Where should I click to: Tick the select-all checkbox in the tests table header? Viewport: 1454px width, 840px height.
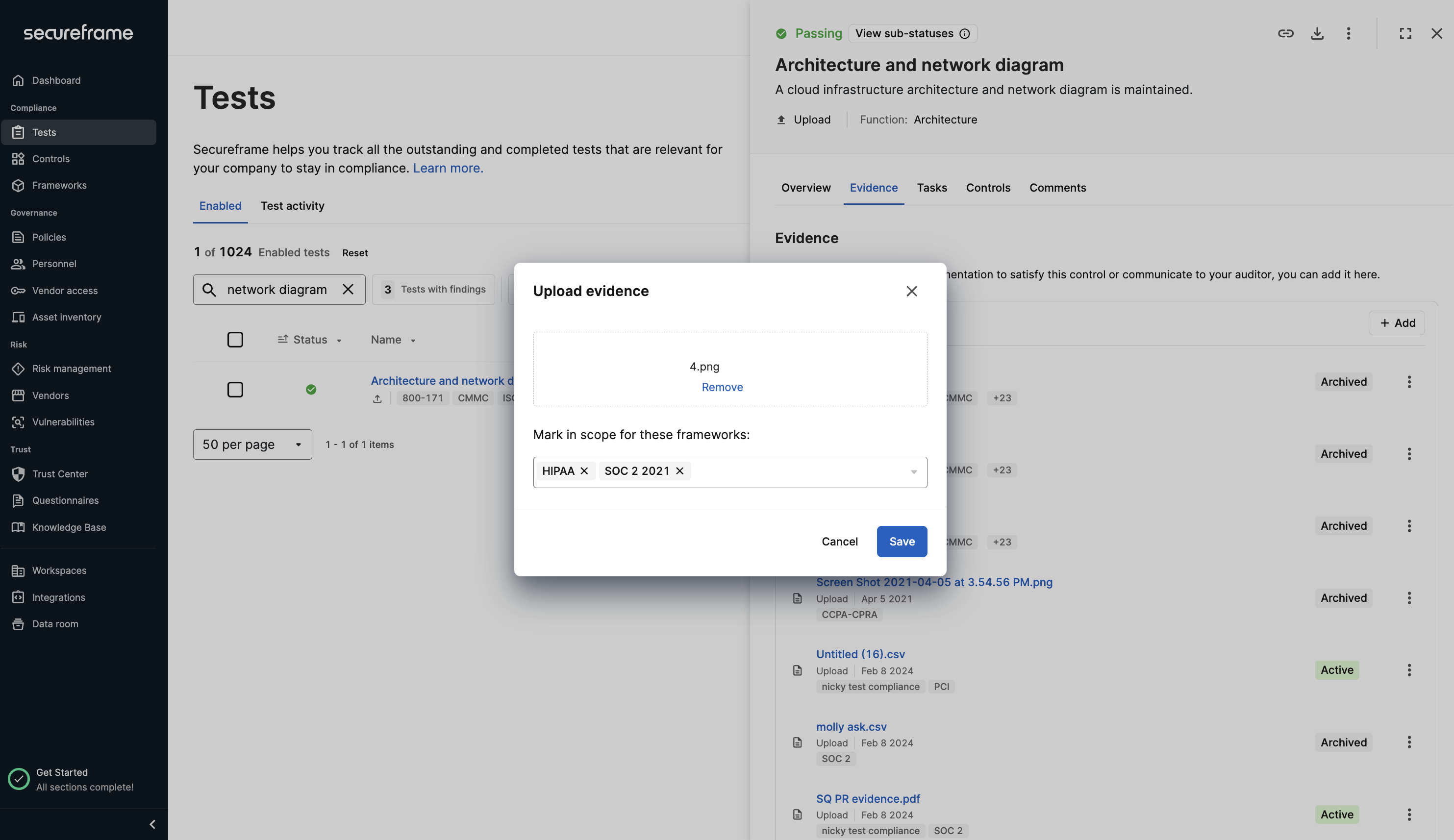pyautogui.click(x=235, y=339)
